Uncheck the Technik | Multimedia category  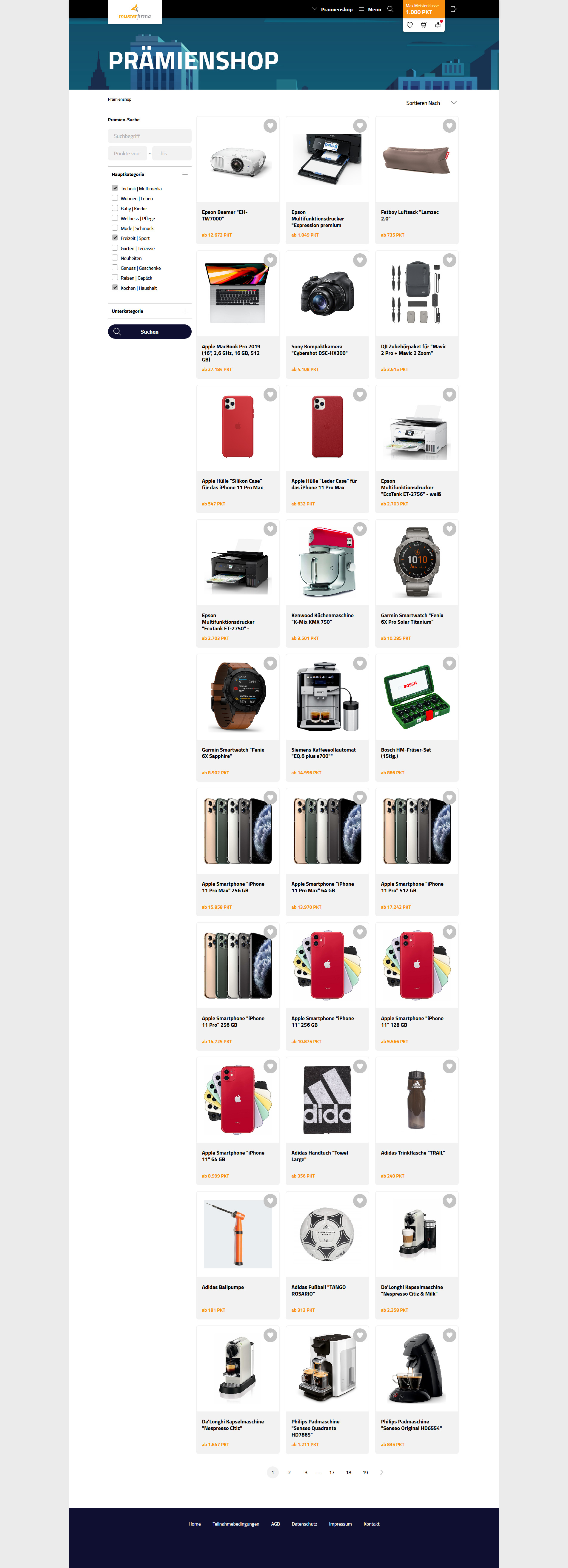pyautogui.click(x=115, y=188)
